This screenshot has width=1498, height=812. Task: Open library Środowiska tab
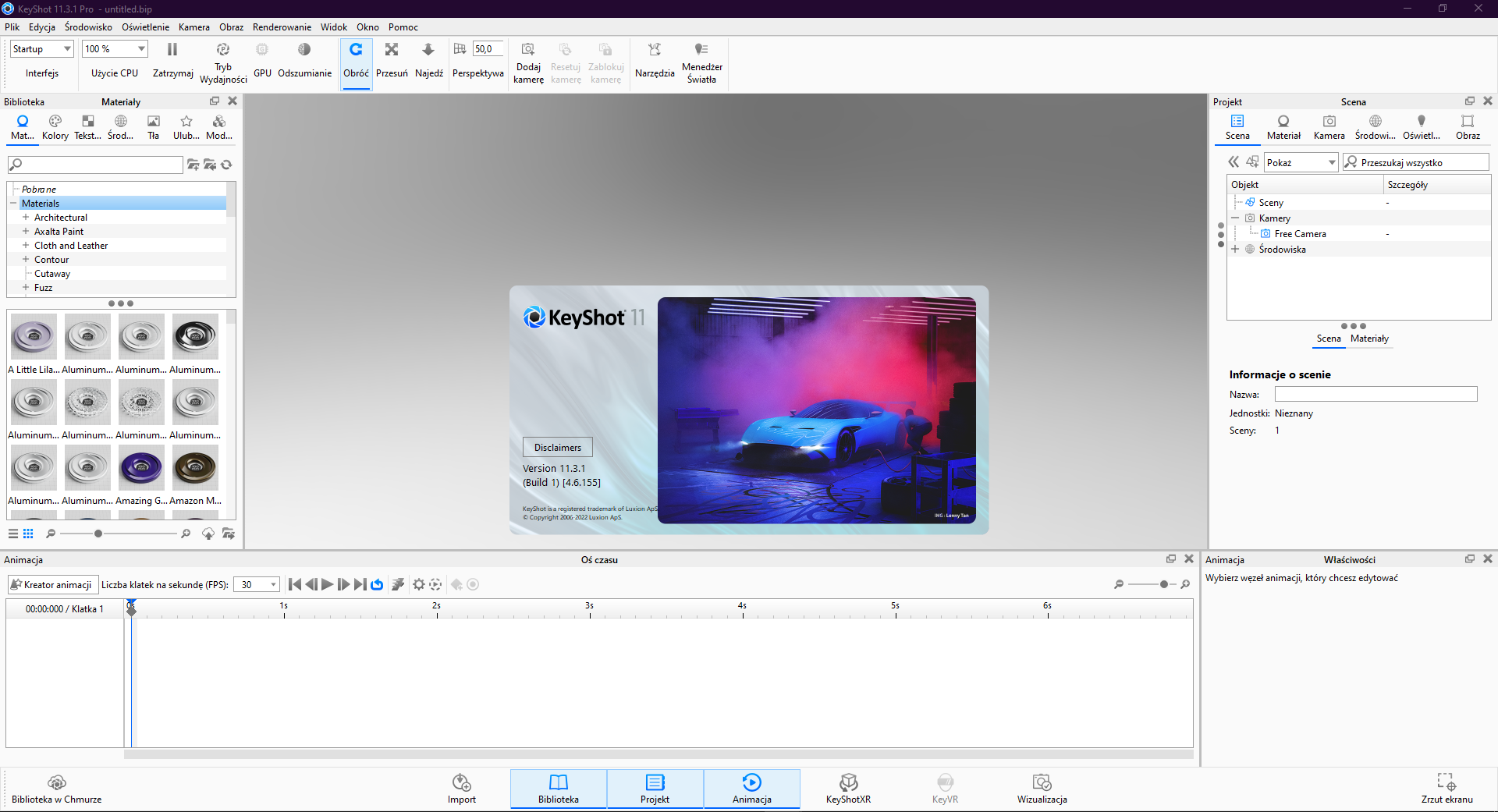(121, 127)
